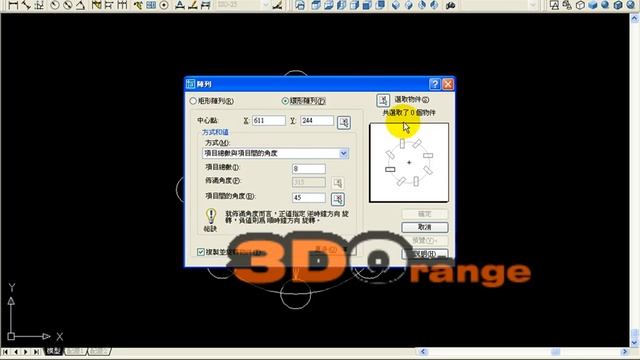
Task: Click the center point X input field
Action: click(269, 121)
